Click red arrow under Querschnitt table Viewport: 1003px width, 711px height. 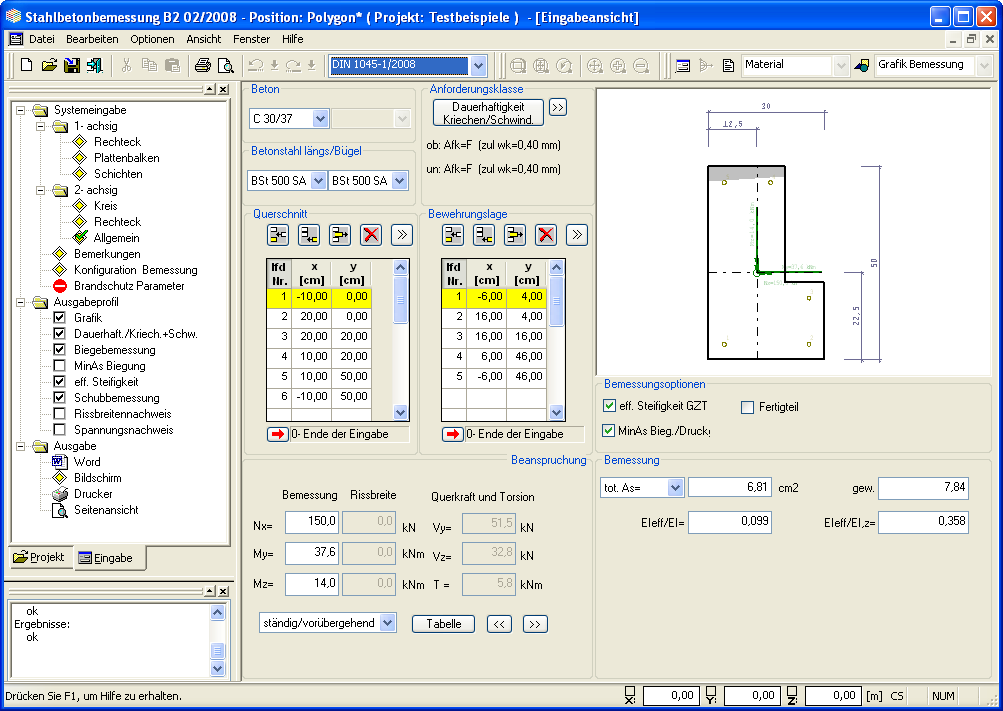tap(278, 434)
